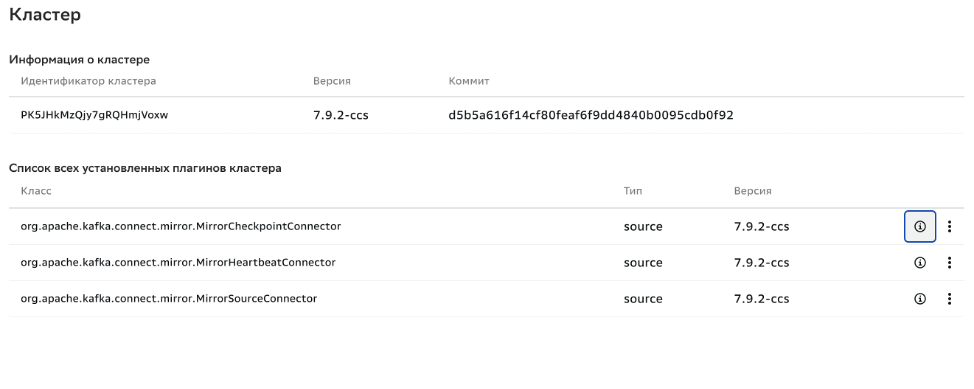Select the MirrorSourceConnector class name
Screen dimensions: 974x389
169,298
